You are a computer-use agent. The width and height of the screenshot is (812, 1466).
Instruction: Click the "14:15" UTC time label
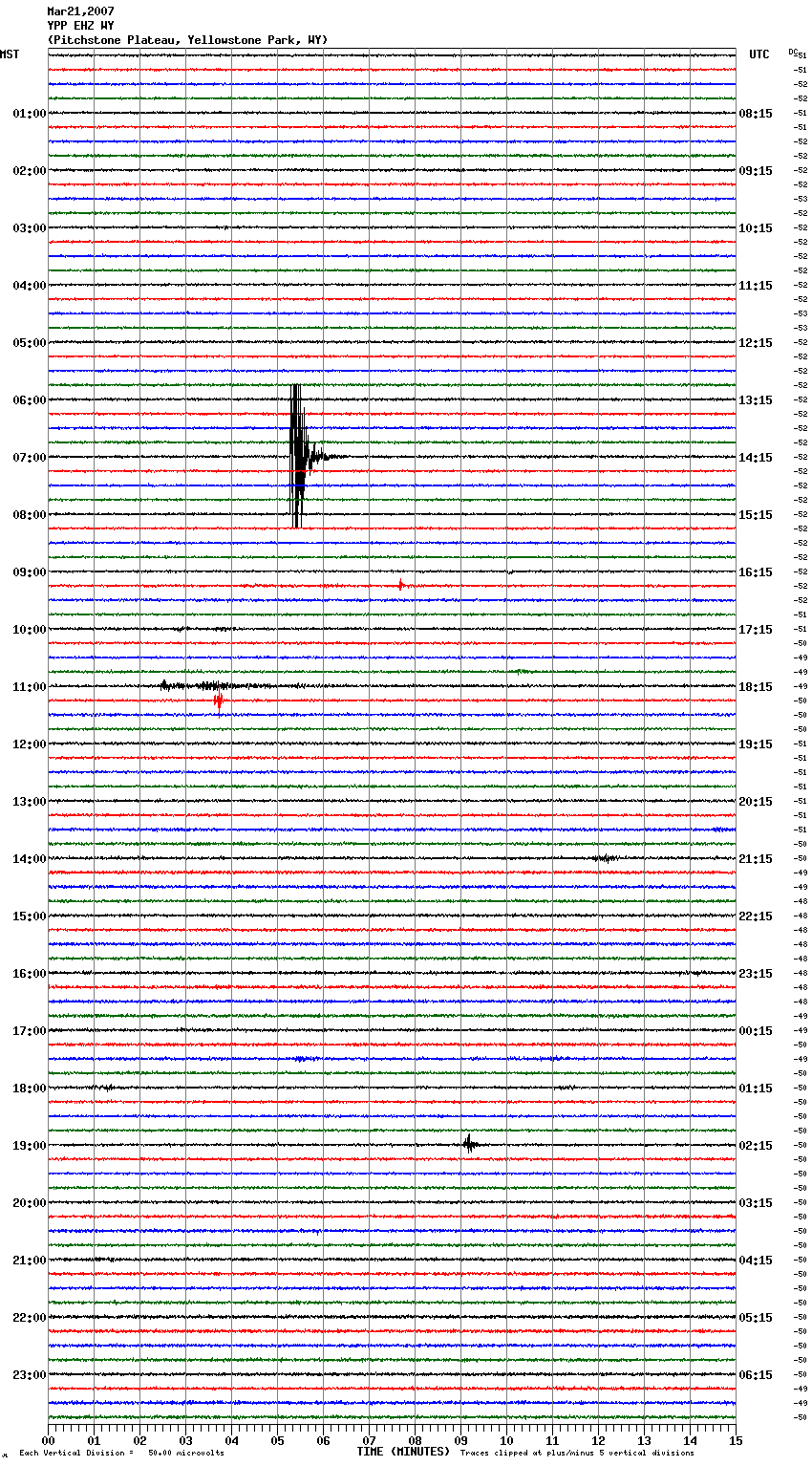(756, 458)
